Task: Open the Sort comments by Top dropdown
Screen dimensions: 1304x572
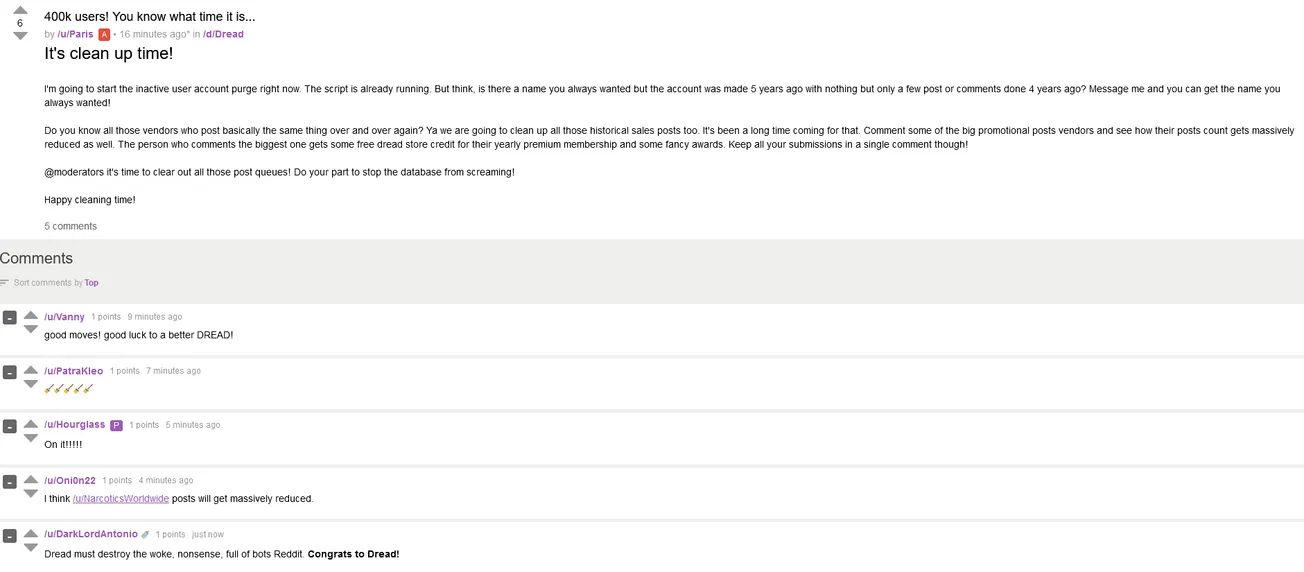Action: pos(91,283)
